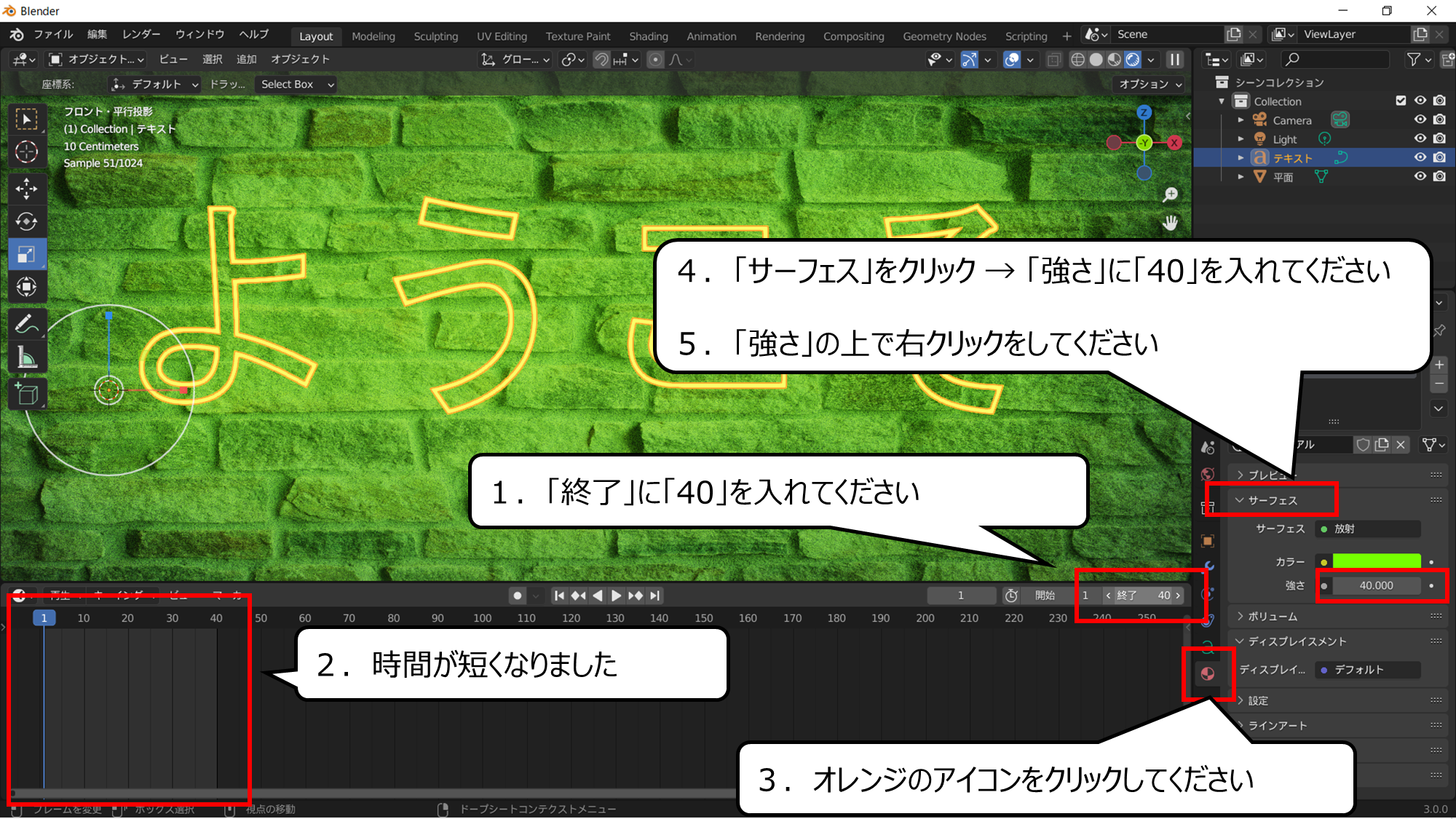This screenshot has width=1456, height=819.
Task: Open the Select Box drag dropdown
Action: coord(296,84)
